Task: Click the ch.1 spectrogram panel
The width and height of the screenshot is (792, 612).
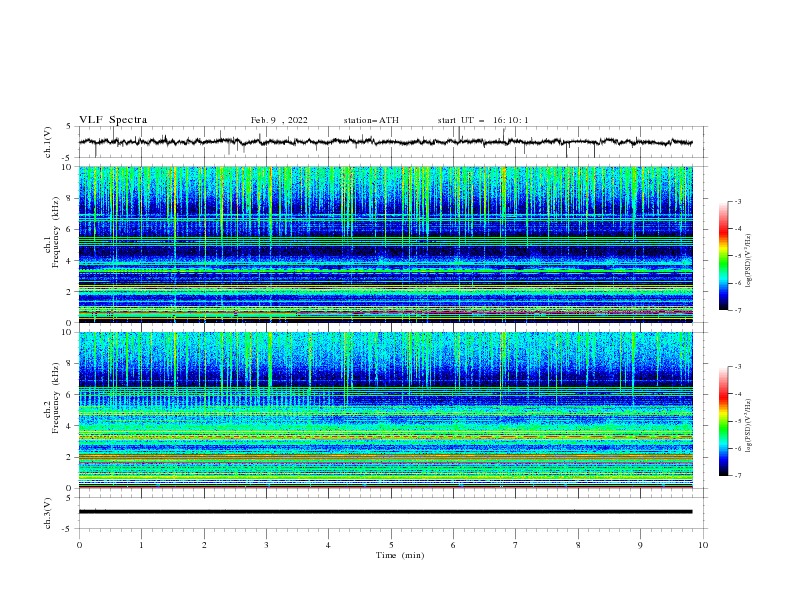Action: click(x=385, y=244)
